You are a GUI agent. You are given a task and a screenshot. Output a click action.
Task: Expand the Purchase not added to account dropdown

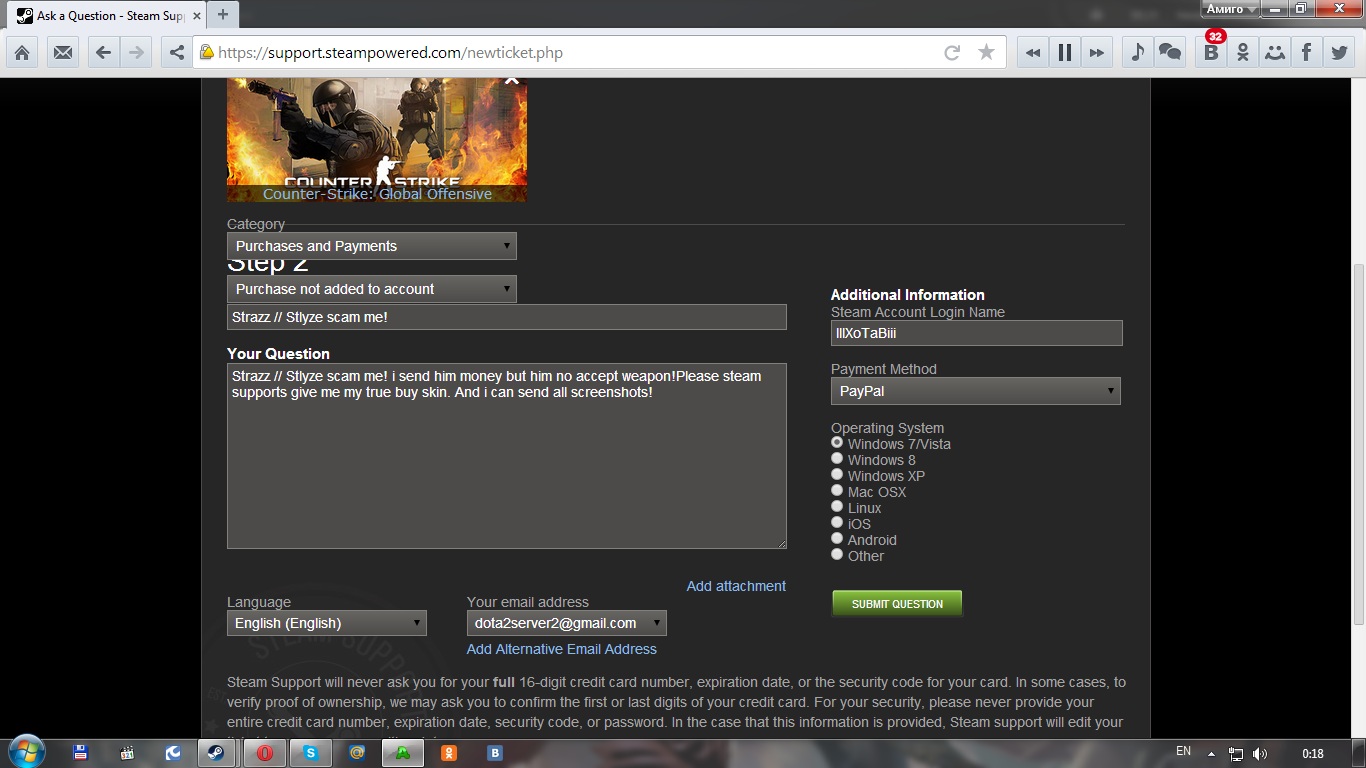[372, 289]
